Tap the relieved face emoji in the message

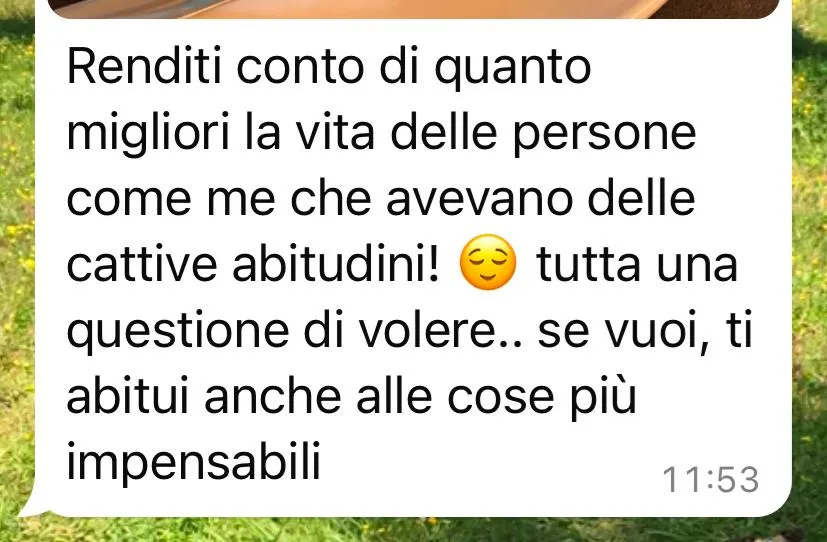[488, 262]
